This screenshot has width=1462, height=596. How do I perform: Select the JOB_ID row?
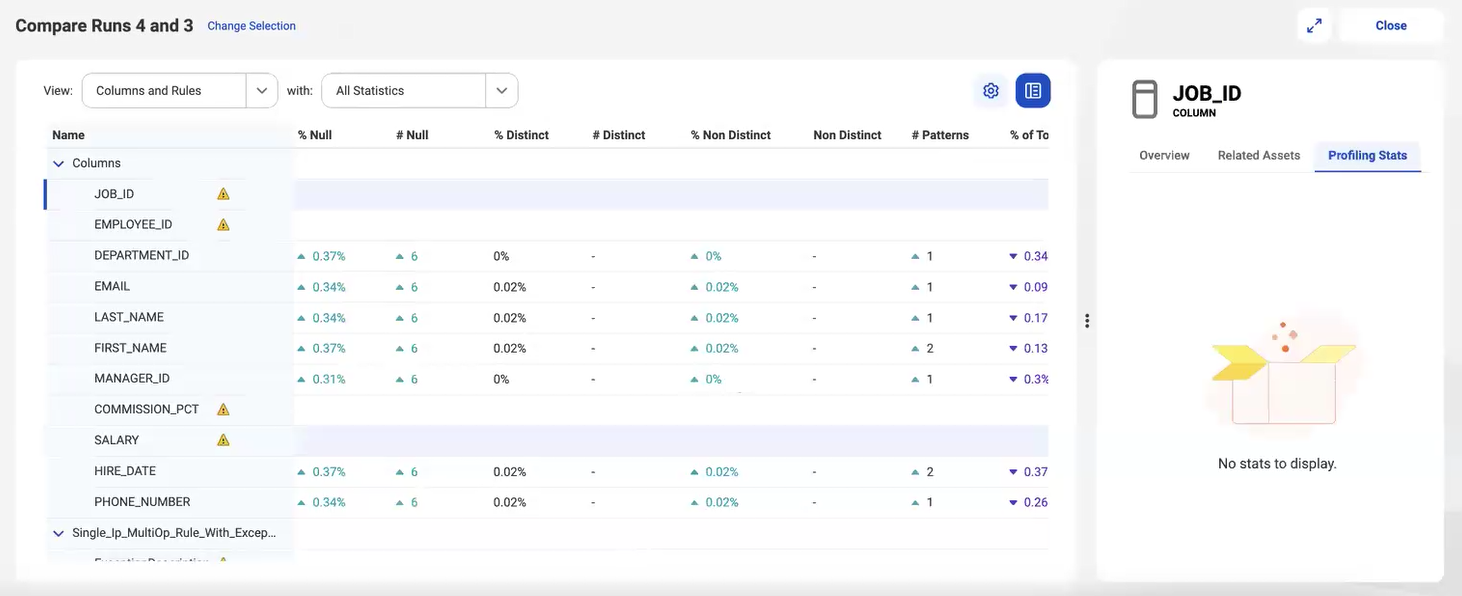point(547,194)
